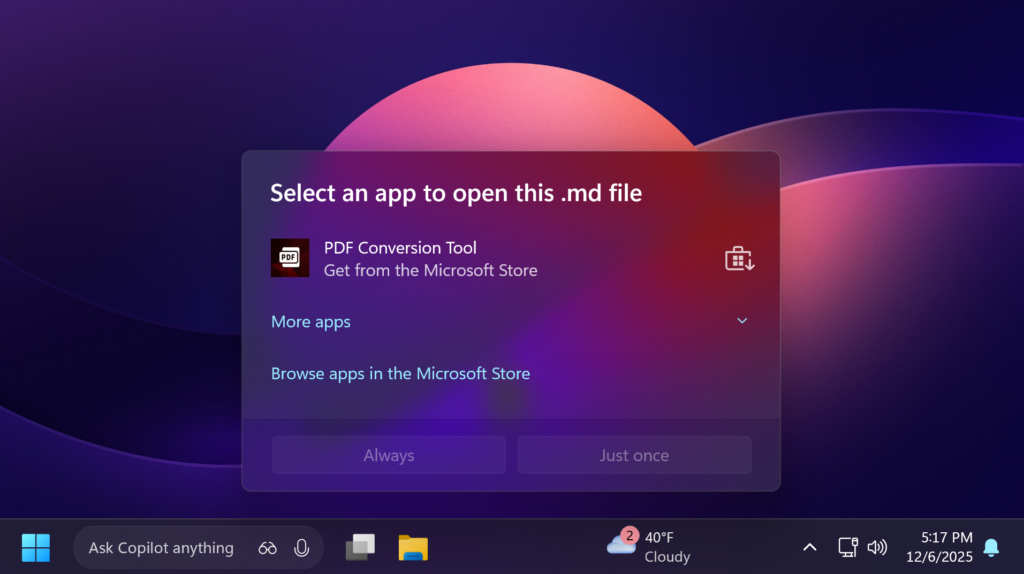Expand the hidden system tray icons chevron

pos(810,547)
